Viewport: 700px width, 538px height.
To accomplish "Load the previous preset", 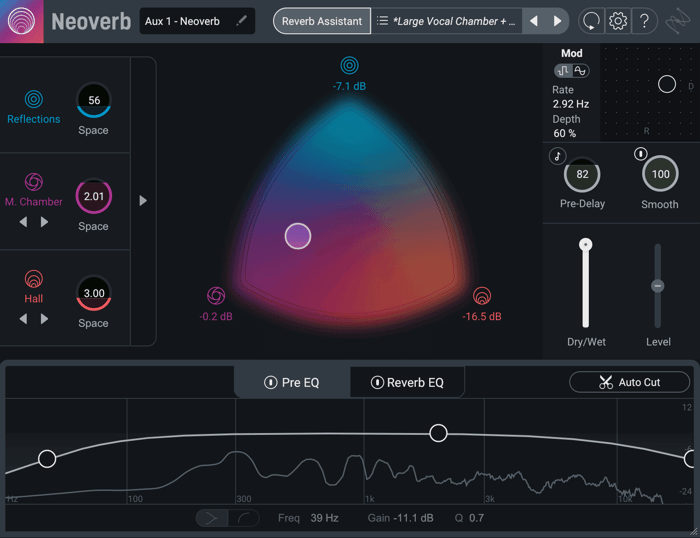I will pos(533,21).
